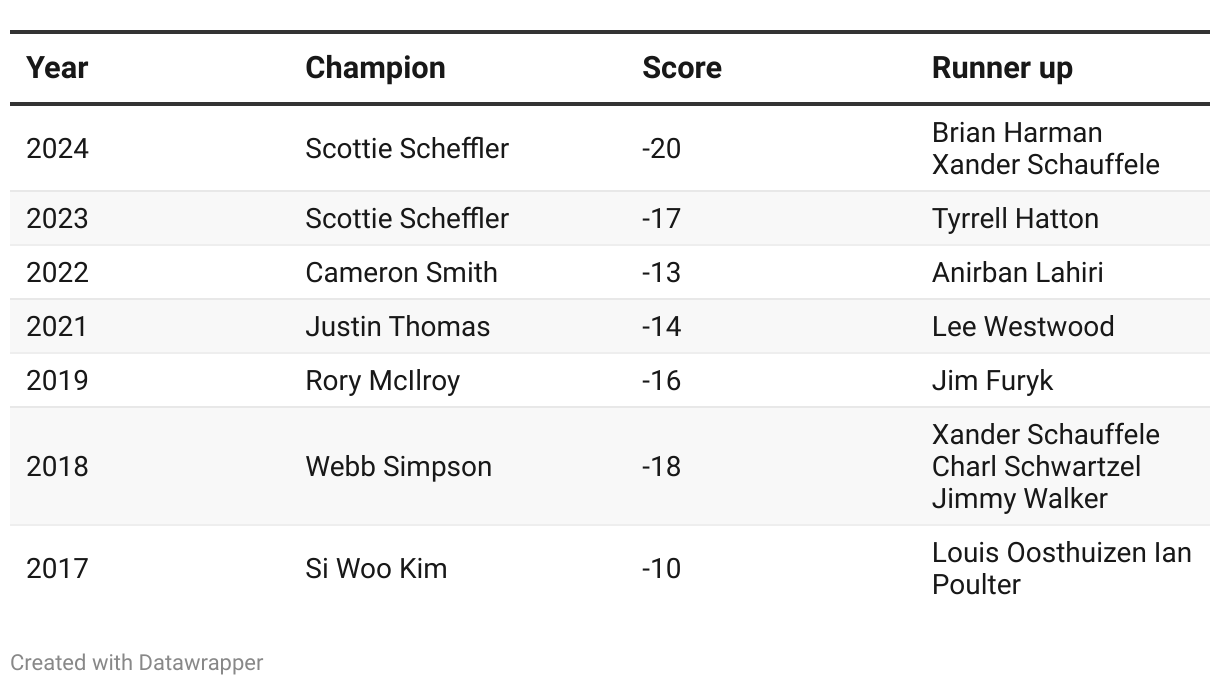The image size is (1220, 686).
Task: Open the Created with Datawrapper link
Action: click(137, 662)
